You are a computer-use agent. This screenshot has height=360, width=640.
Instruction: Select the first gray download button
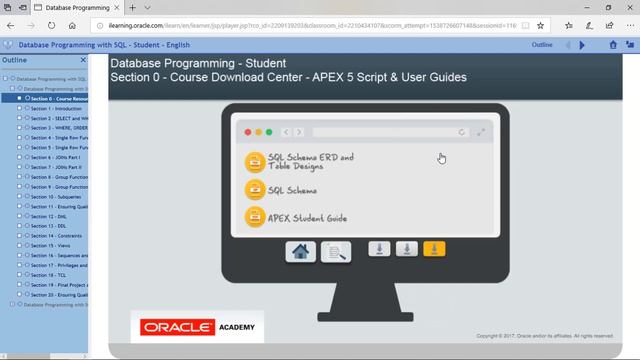(379, 249)
